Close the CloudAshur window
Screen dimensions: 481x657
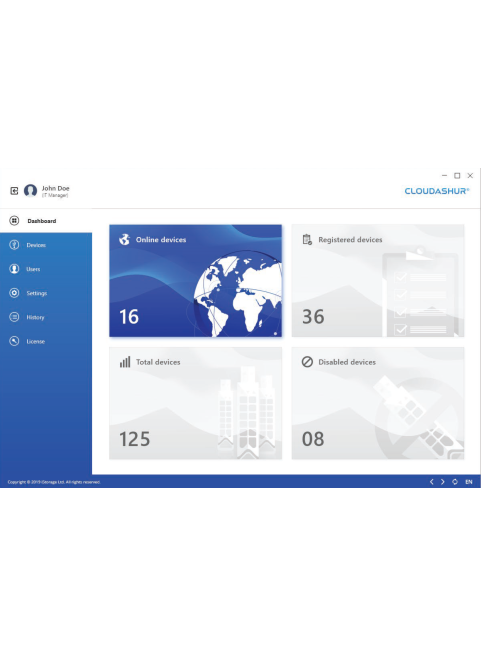coord(470,176)
